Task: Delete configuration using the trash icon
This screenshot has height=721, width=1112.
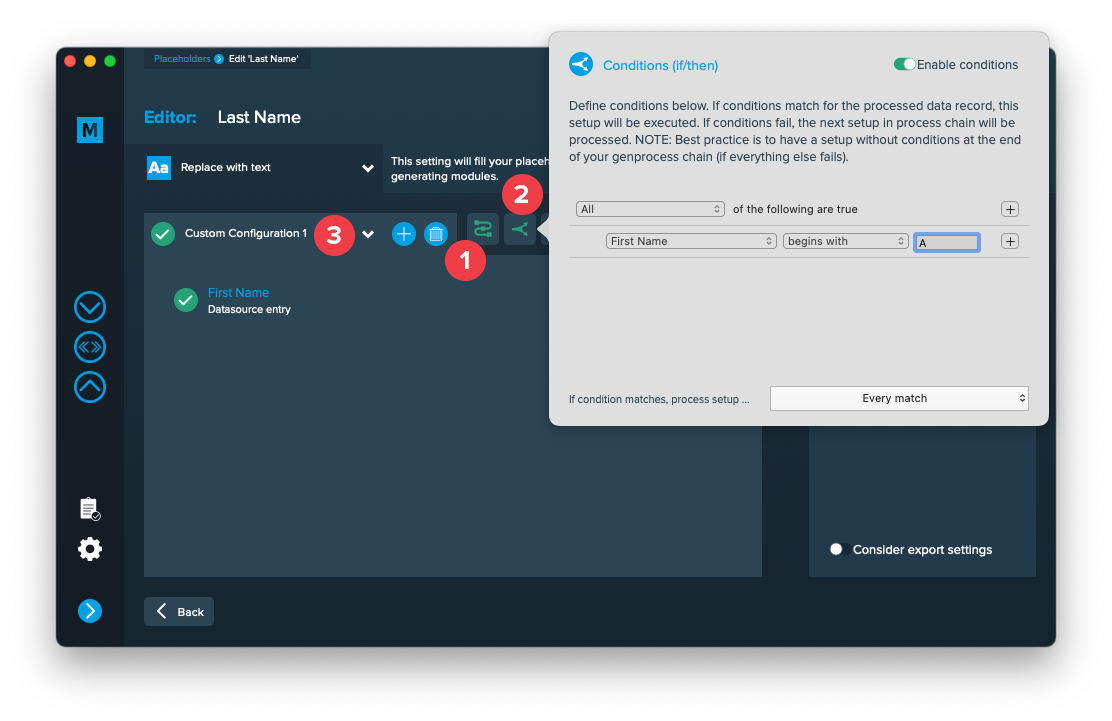Action: 436,234
